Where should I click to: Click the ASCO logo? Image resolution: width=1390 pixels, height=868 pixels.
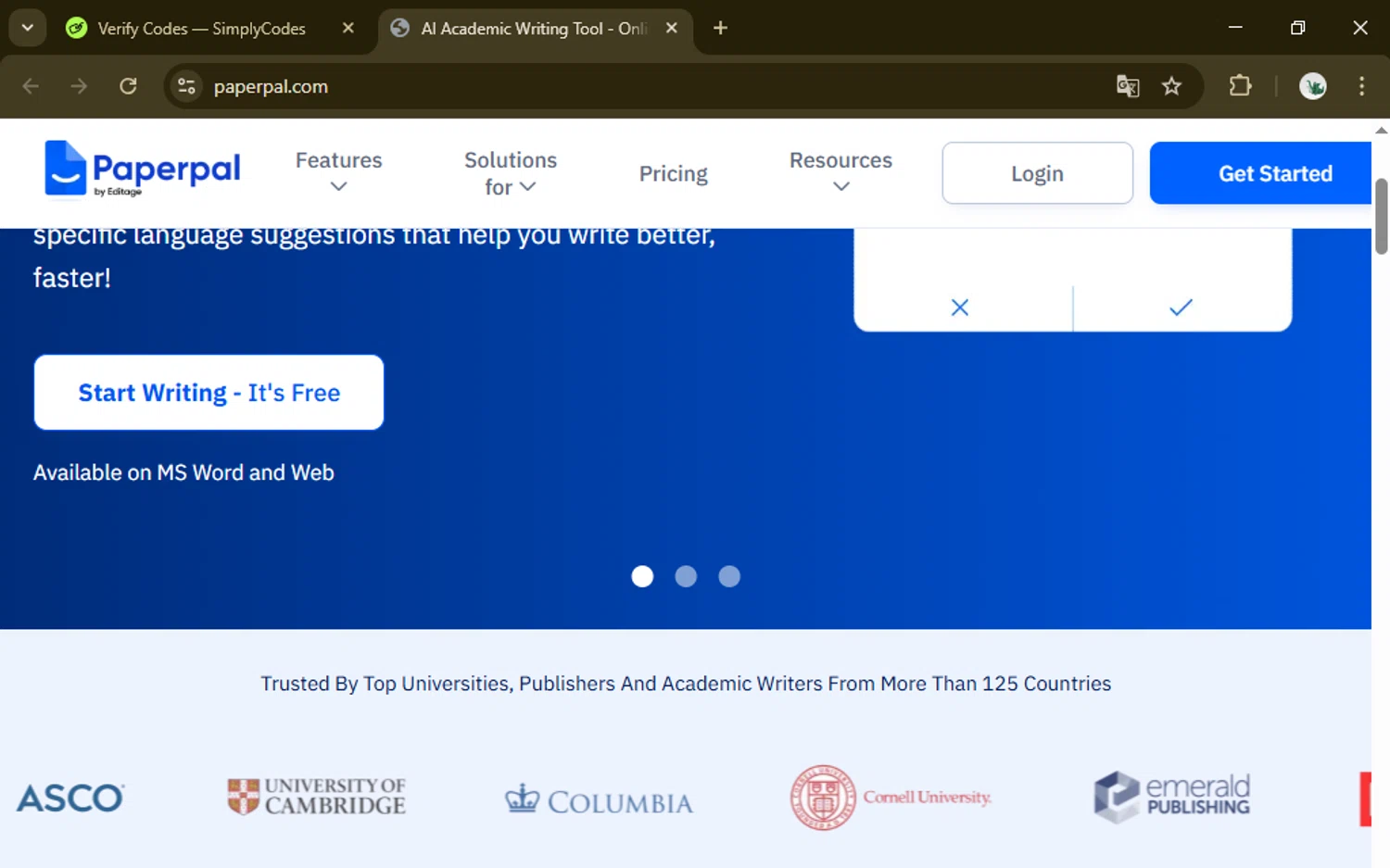point(70,799)
